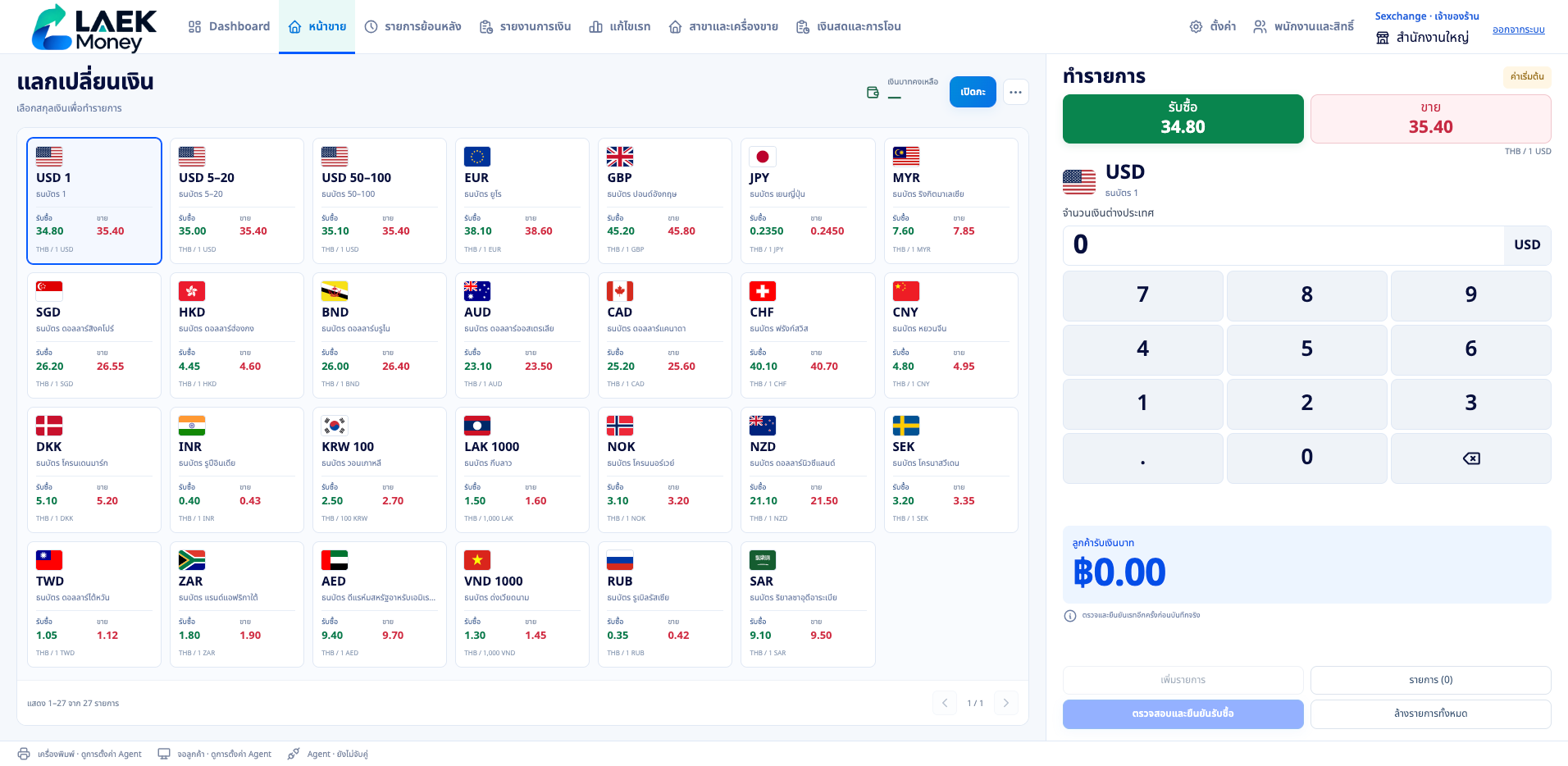Open พนักงานและสิทธิ์ staff permissions
Image resolution: width=1568 pixels, height=766 pixels.
pos(1303,26)
